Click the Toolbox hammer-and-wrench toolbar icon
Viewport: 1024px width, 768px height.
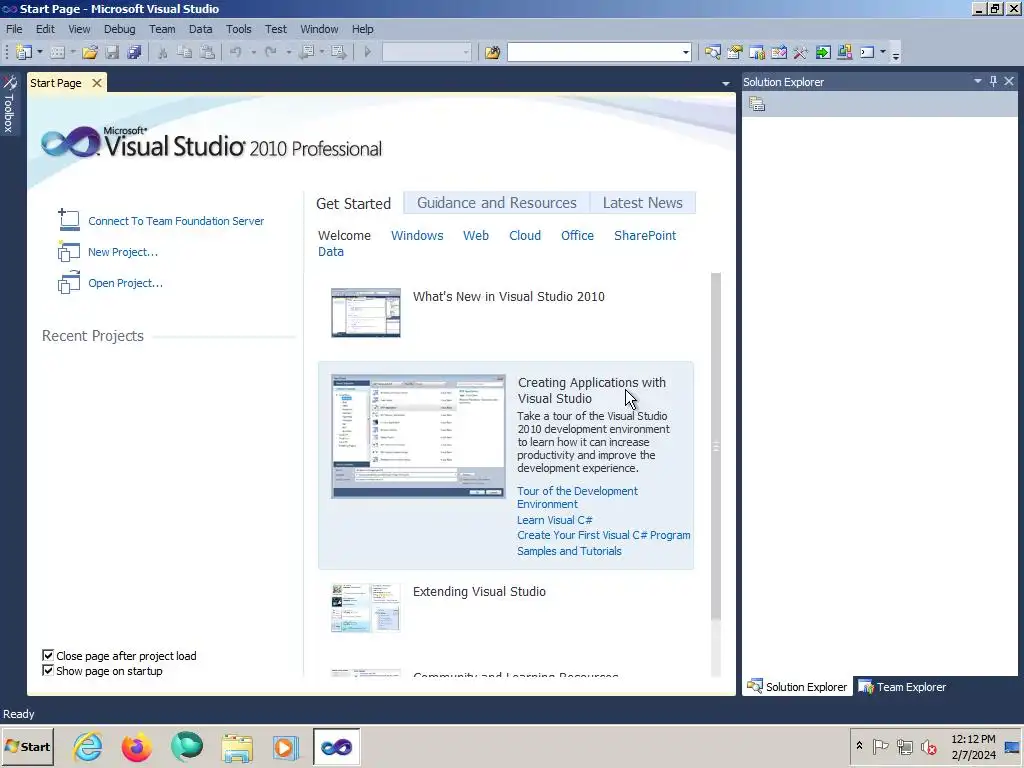[801, 52]
